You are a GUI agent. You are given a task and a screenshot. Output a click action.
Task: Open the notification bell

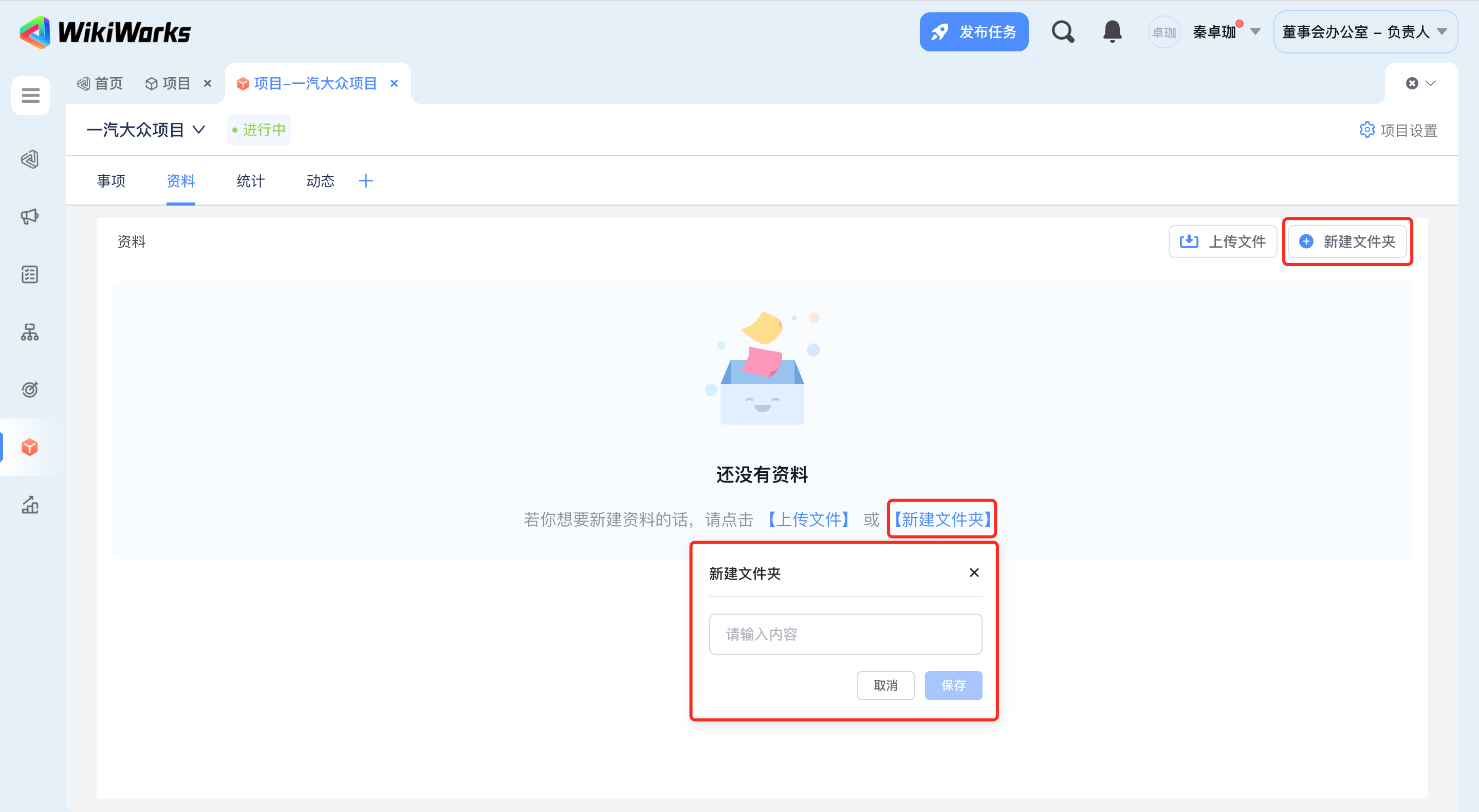1112,31
